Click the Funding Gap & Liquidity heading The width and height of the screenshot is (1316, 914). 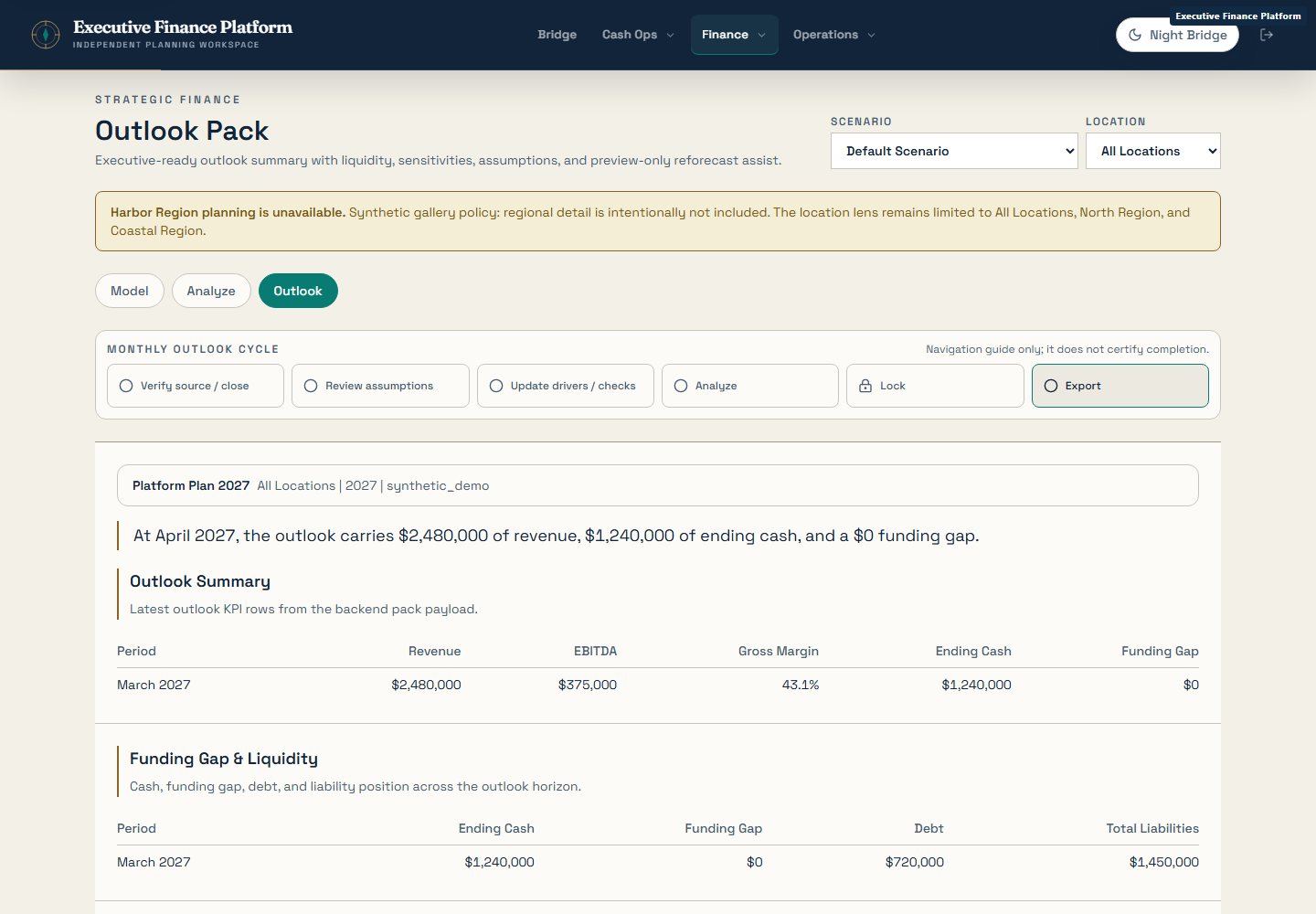tap(224, 759)
